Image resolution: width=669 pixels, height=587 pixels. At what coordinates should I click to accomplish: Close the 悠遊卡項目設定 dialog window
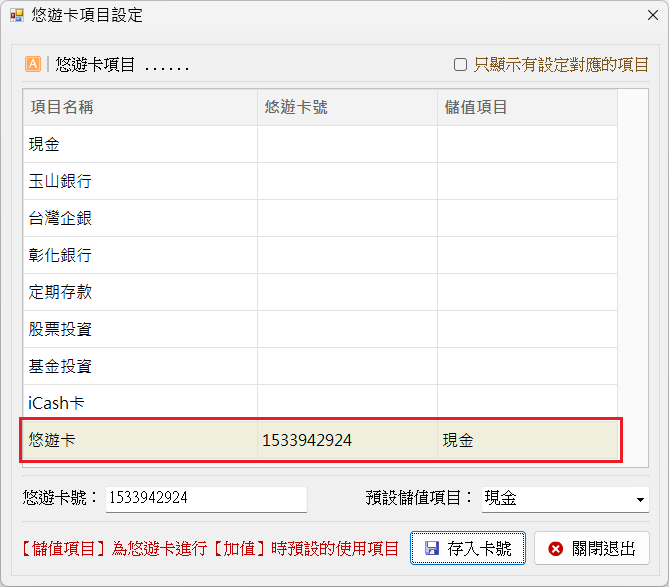653,16
